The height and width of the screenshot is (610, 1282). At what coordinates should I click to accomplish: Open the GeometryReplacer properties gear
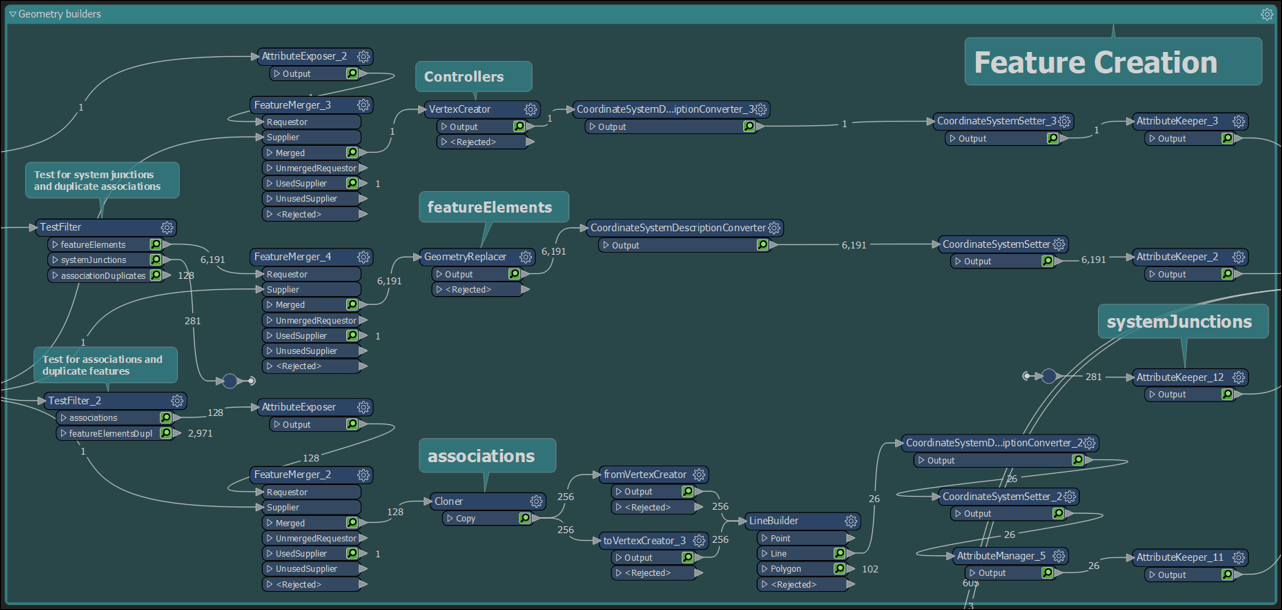525,257
